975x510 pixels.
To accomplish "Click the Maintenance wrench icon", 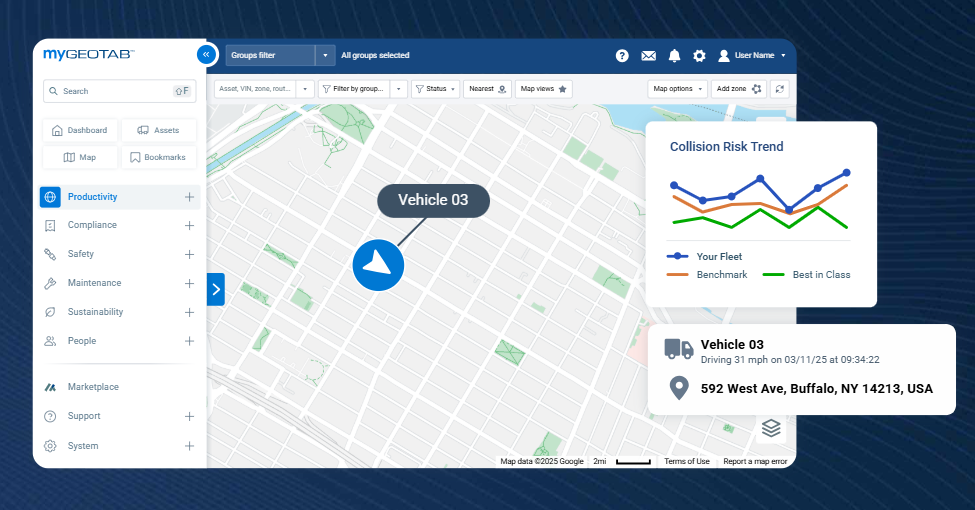I will (x=50, y=283).
